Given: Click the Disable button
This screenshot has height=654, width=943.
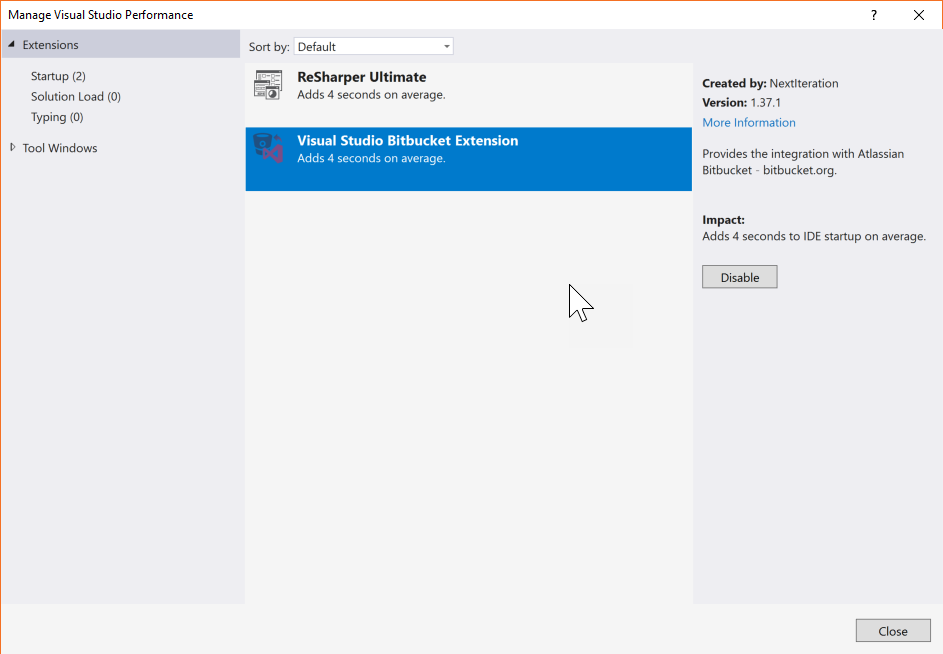Looking at the screenshot, I should pyautogui.click(x=740, y=277).
